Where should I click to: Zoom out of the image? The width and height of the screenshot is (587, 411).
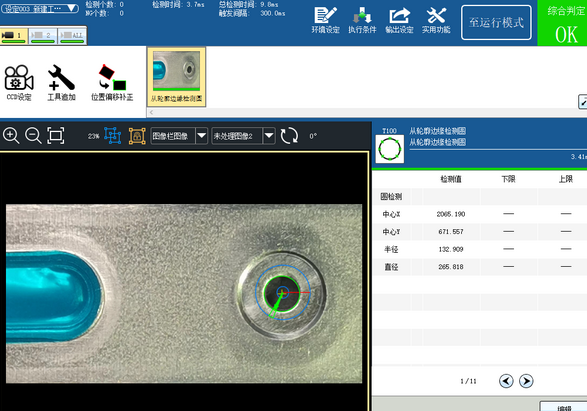[x=33, y=136]
